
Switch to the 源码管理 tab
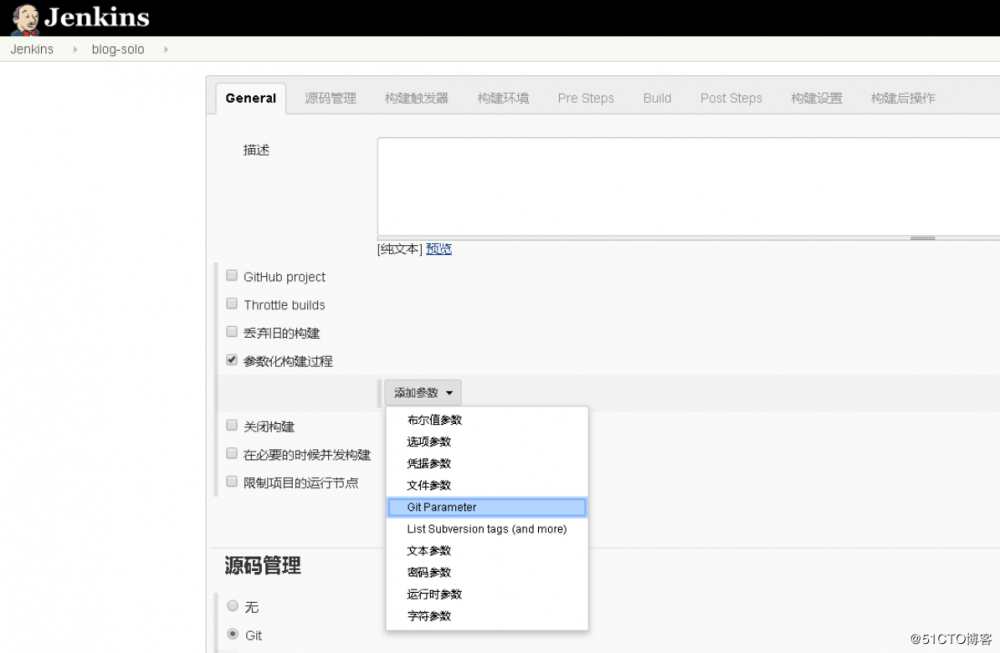click(x=330, y=97)
